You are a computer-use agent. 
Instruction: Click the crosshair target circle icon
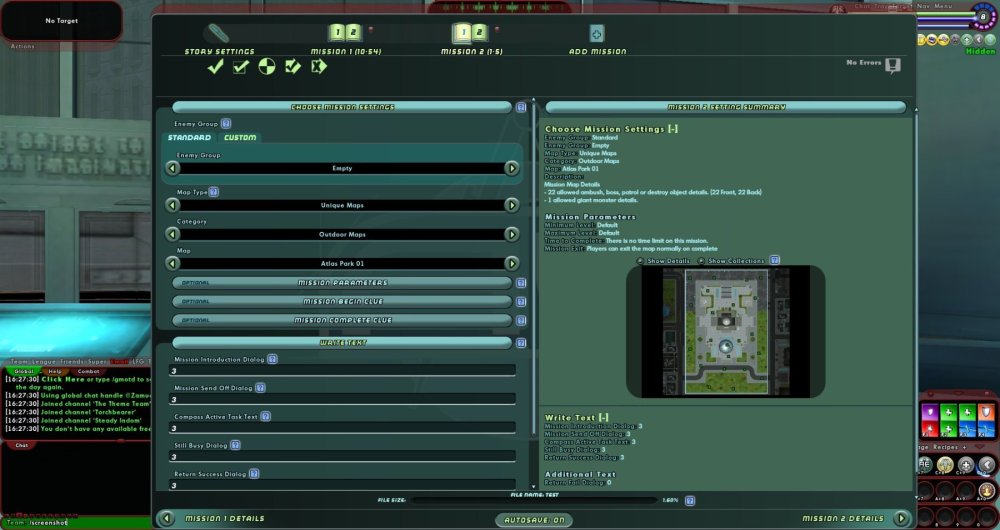(267, 66)
